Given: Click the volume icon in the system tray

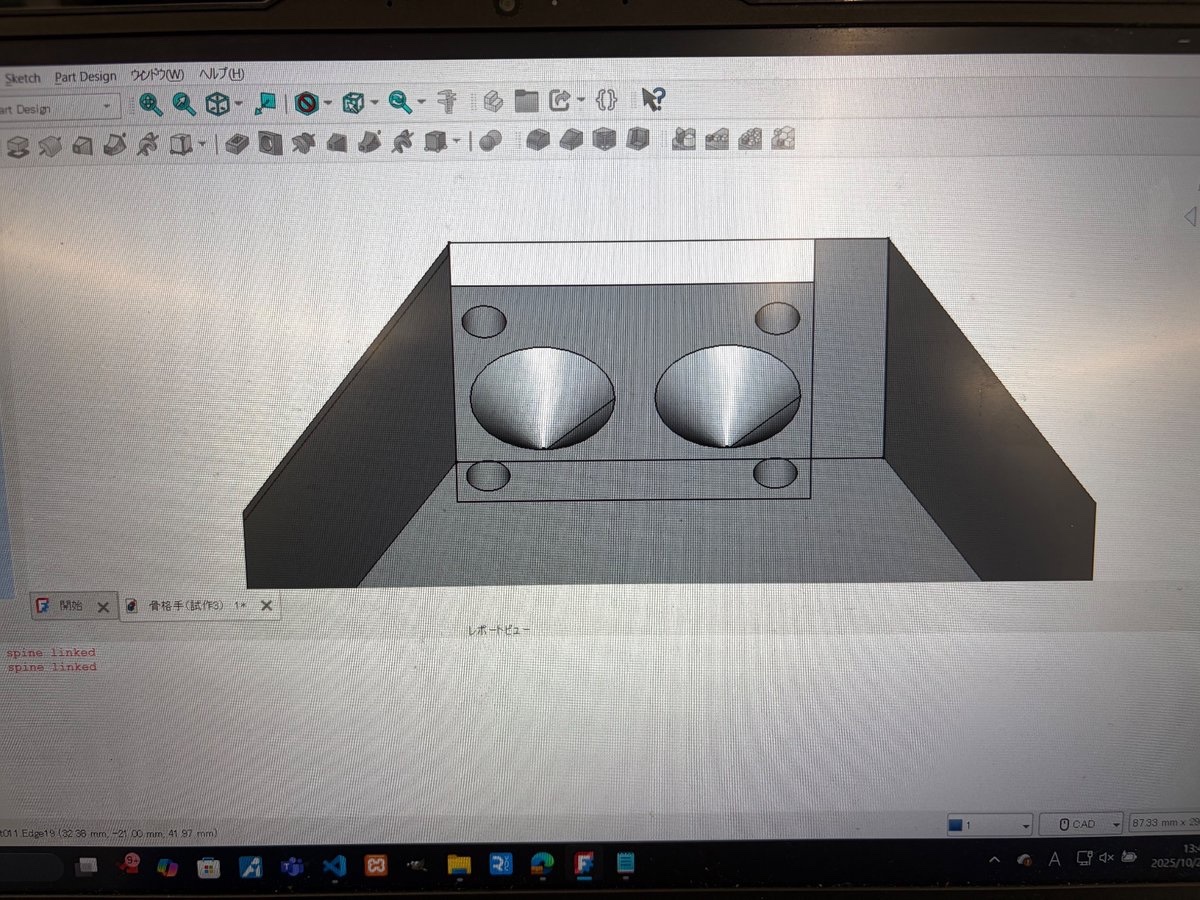Looking at the screenshot, I should pyautogui.click(x=1106, y=858).
